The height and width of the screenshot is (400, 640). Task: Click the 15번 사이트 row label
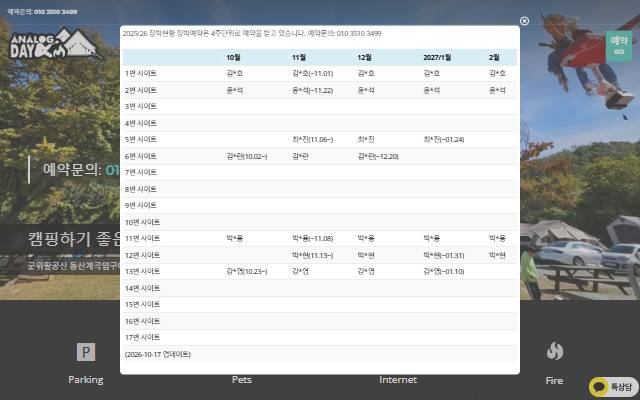coord(142,304)
